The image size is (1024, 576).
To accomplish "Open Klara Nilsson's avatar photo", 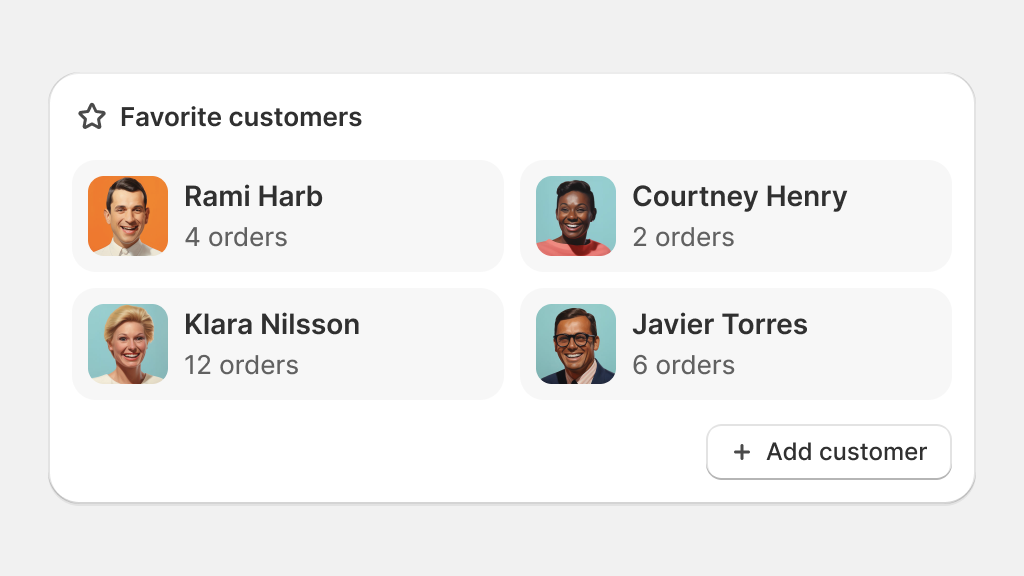I will 128,344.
